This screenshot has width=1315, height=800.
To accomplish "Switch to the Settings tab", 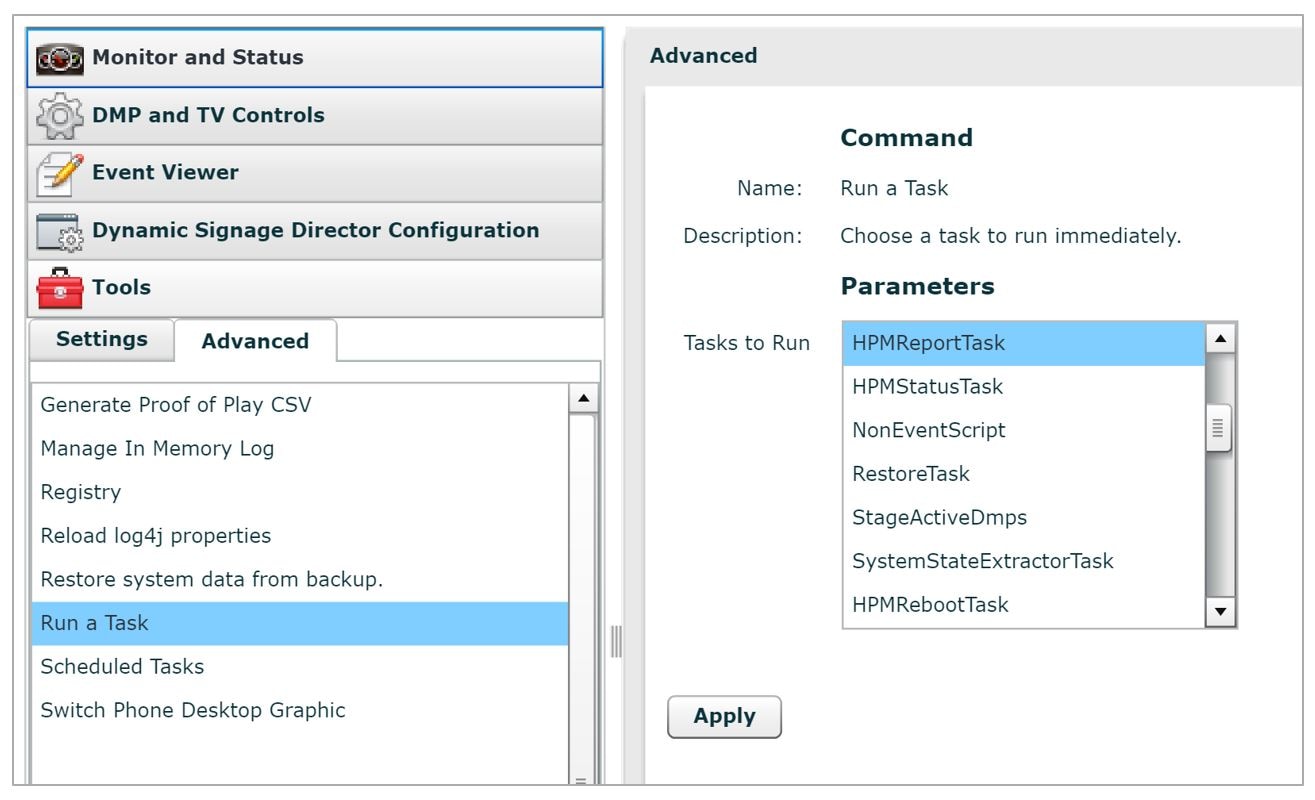I will tap(101, 340).
